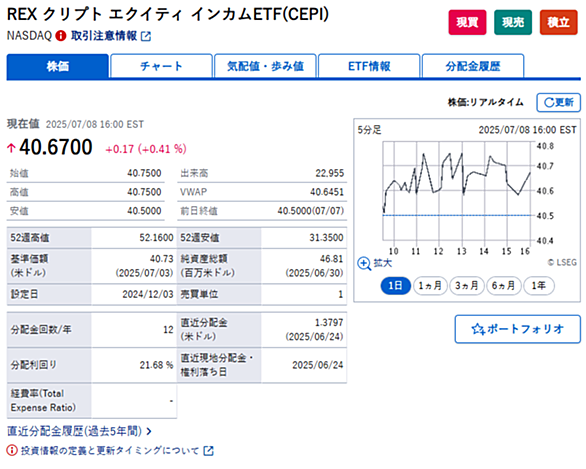Open the チャート tab
The width and height of the screenshot is (586, 469).
[x=161, y=66]
